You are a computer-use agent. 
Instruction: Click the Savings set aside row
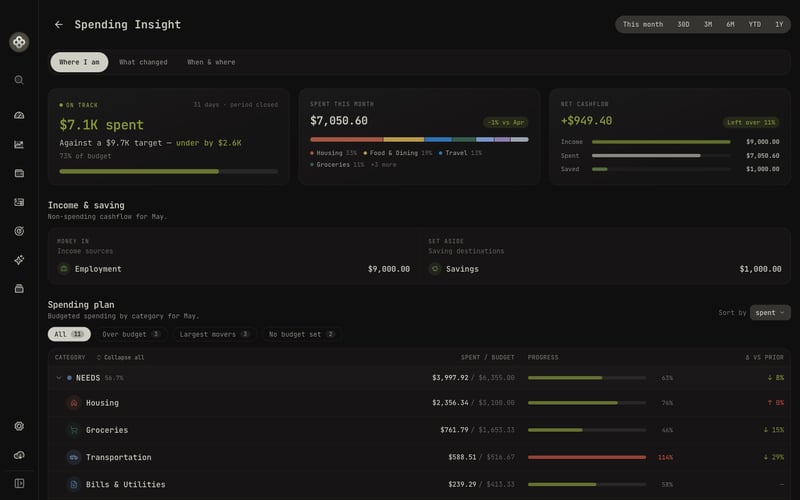coord(605,269)
